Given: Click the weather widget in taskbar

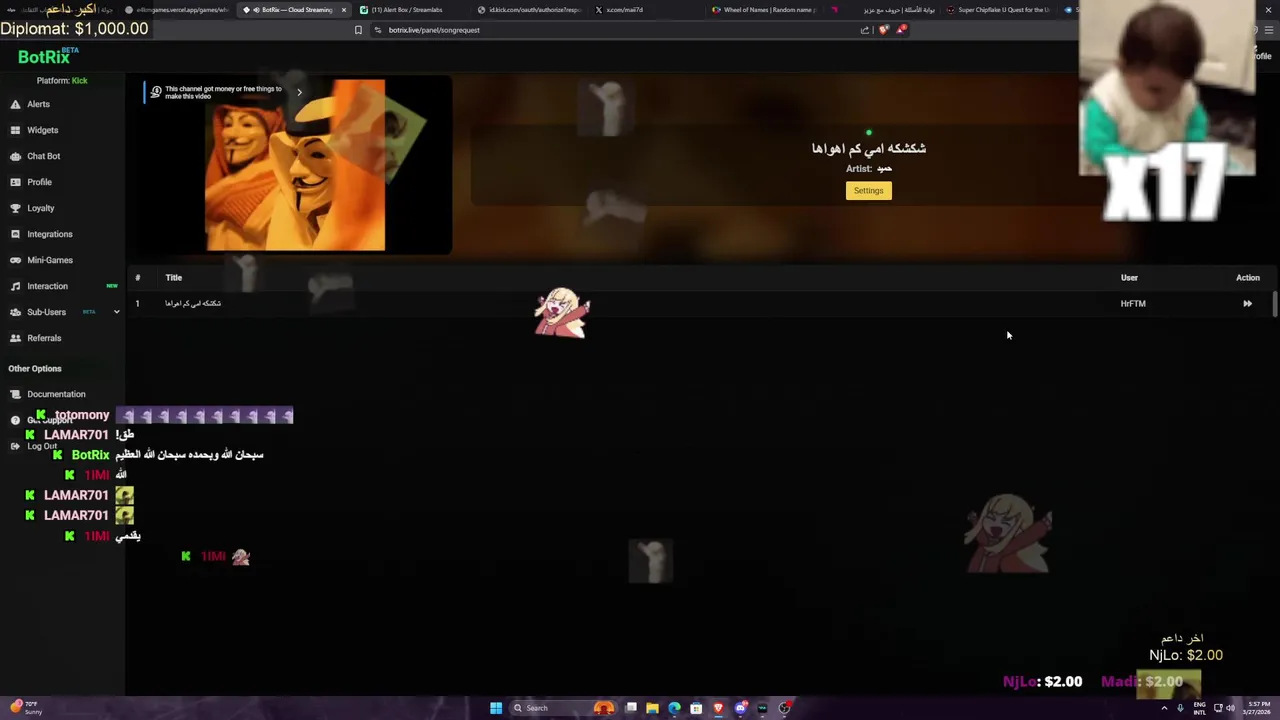Looking at the screenshot, I should pos(25,708).
